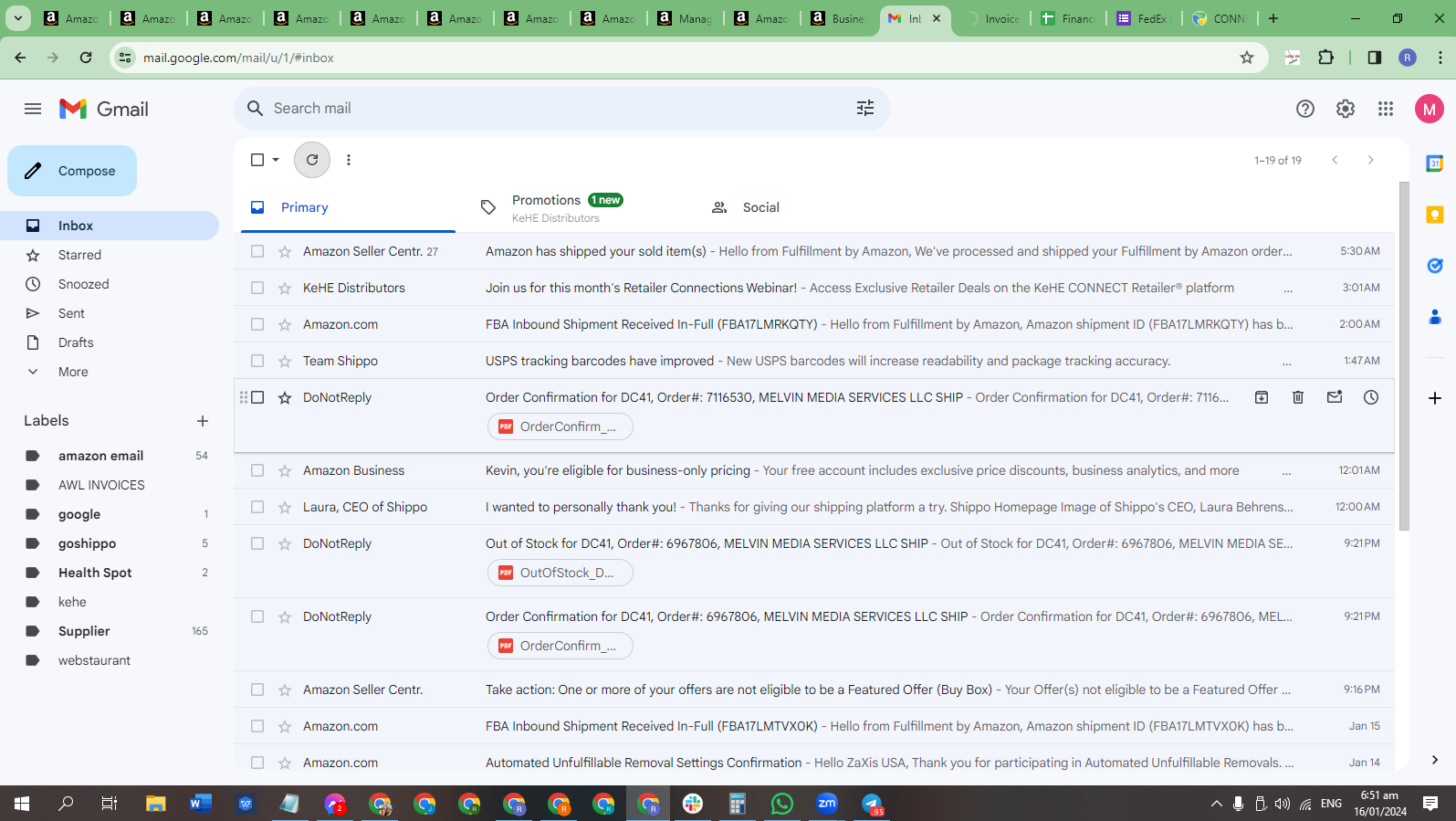Open the More options three-dot menu

[349, 160]
